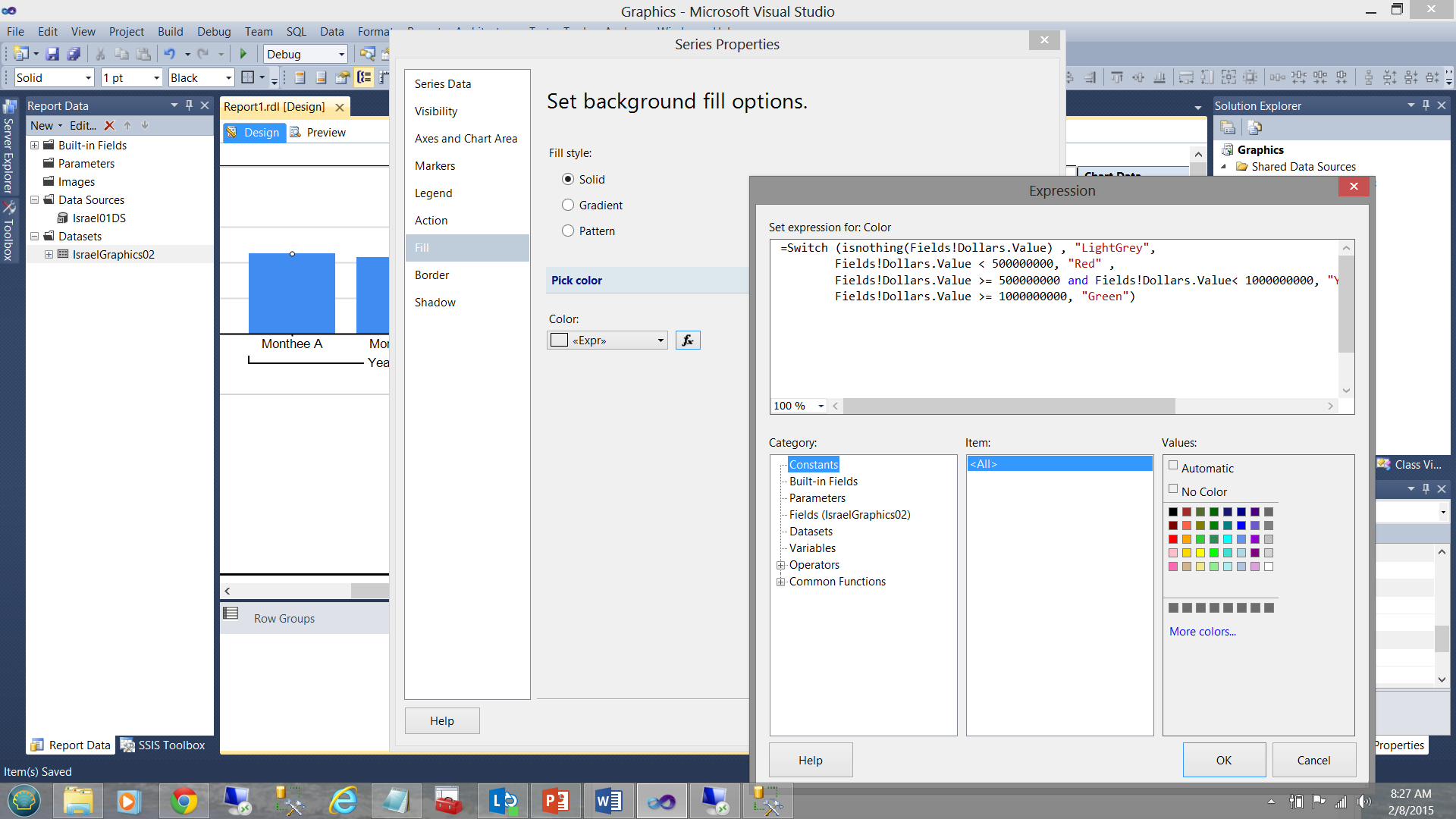Open the Border page in Series Properties
Image resolution: width=1456 pixels, height=819 pixels.
pos(431,275)
